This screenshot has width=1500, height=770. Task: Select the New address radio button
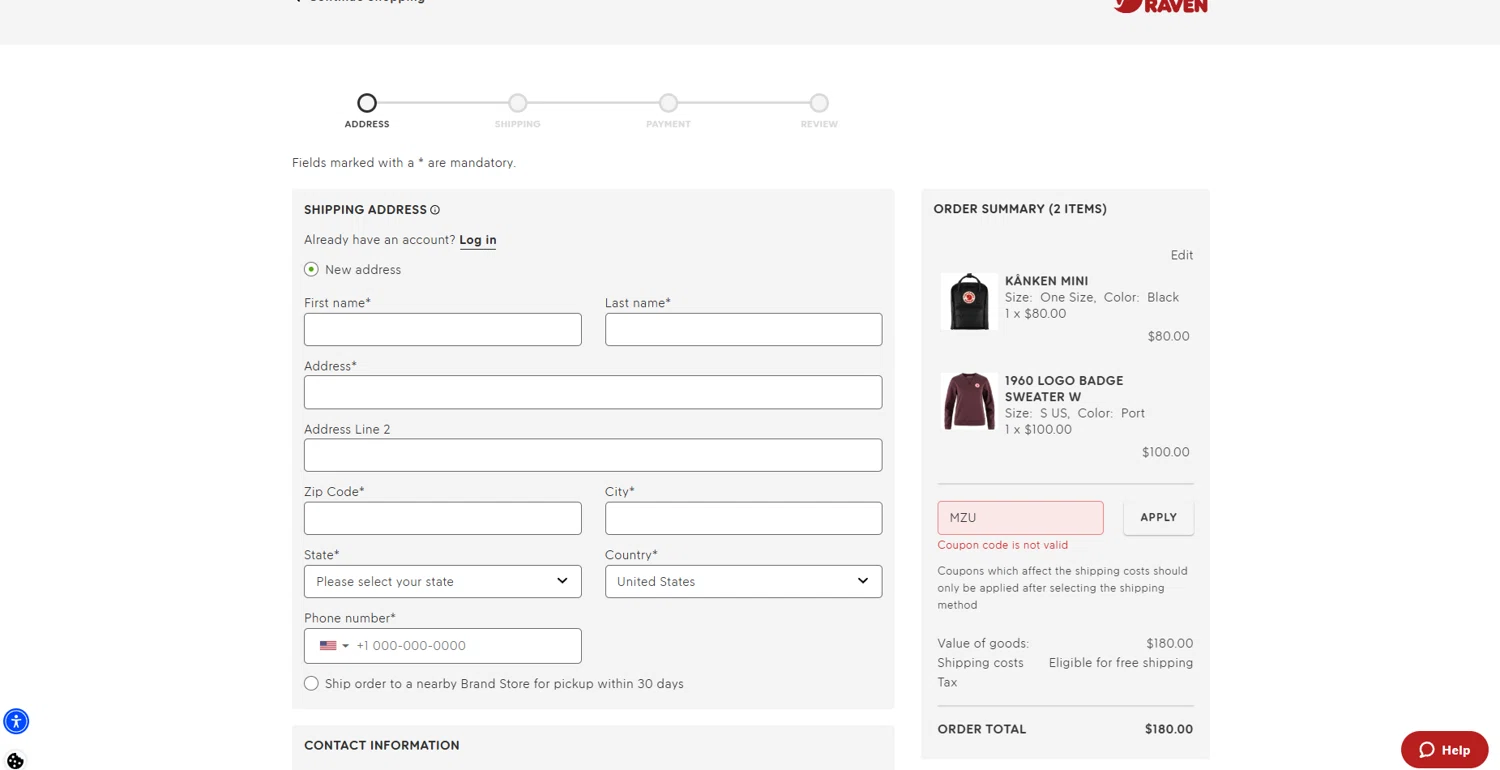pyautogui.click(x=311, y=269)
